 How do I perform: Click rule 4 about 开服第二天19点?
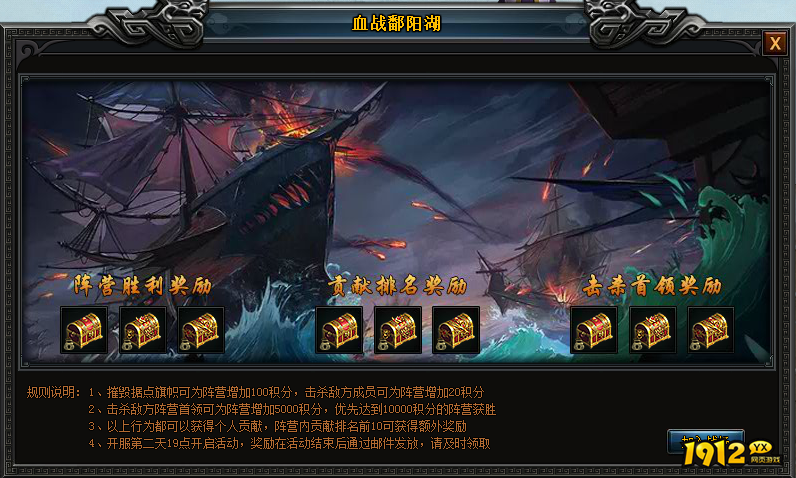pyautogui.click(x=289, y=443)
